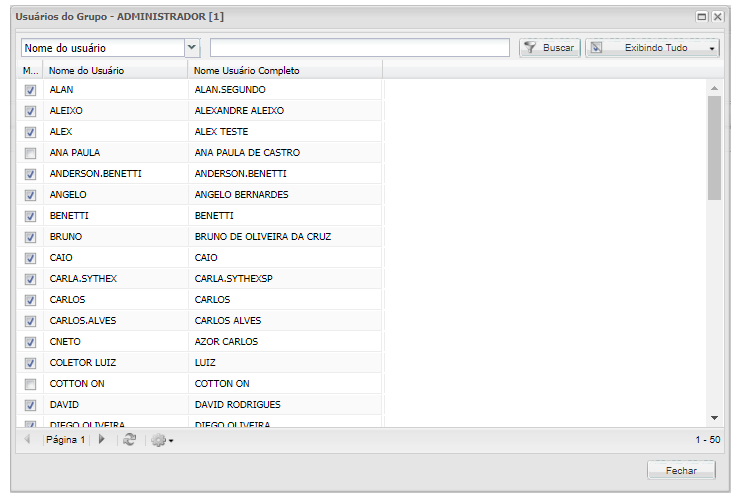The width and height of the screenshot is (741, 503).
Task: Select the CARLOS ALVES full name cell
Action: point(285,321)
